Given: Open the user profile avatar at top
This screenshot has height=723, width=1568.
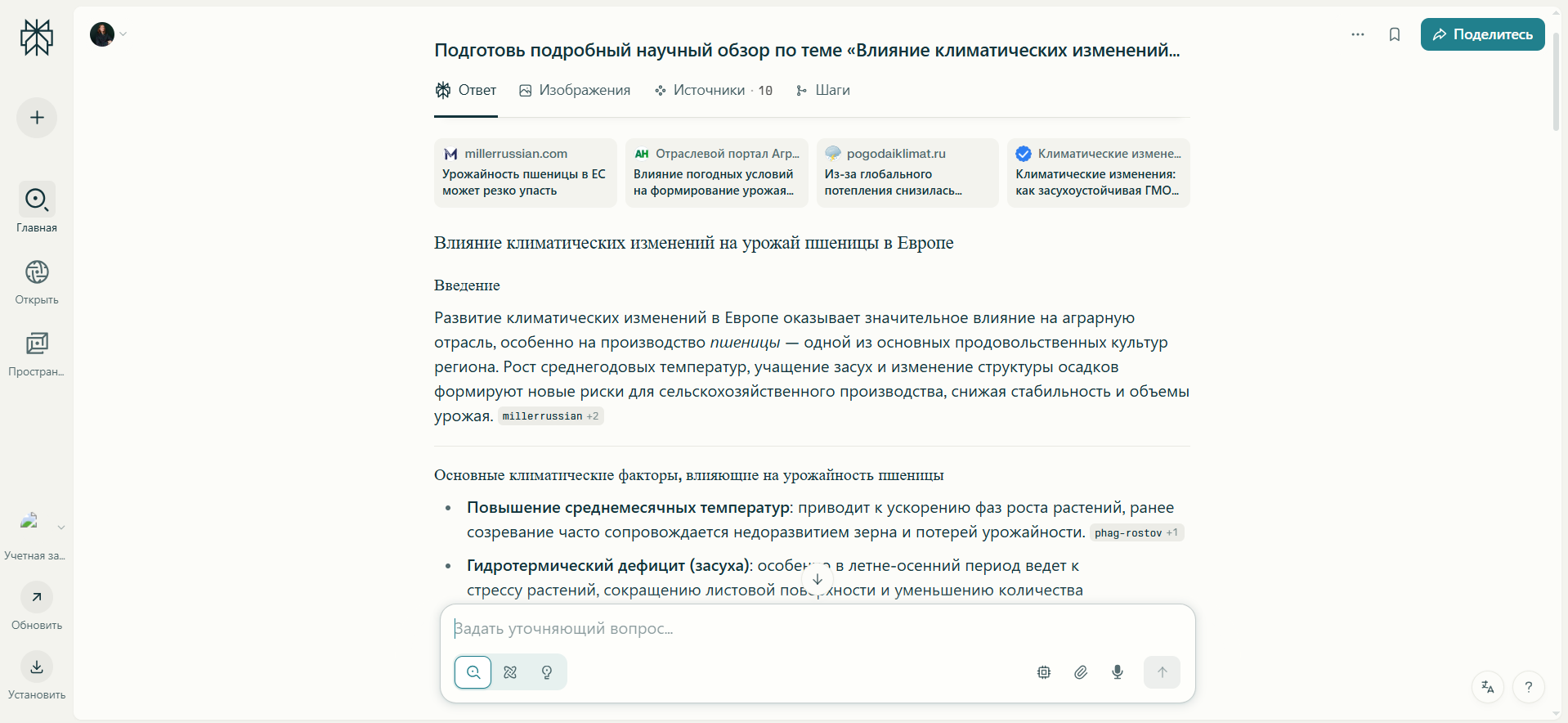Looking at the screenshot, I should click(x=102, y=34).
